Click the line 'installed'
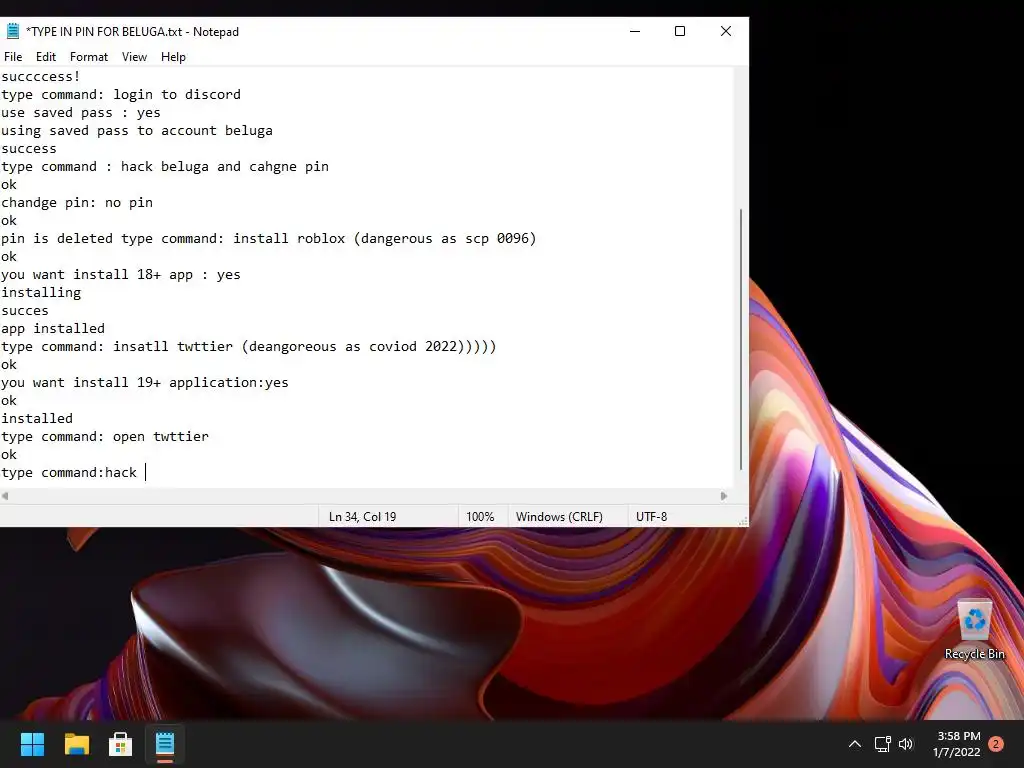1024x768 pixels. [x=37, y=419]
